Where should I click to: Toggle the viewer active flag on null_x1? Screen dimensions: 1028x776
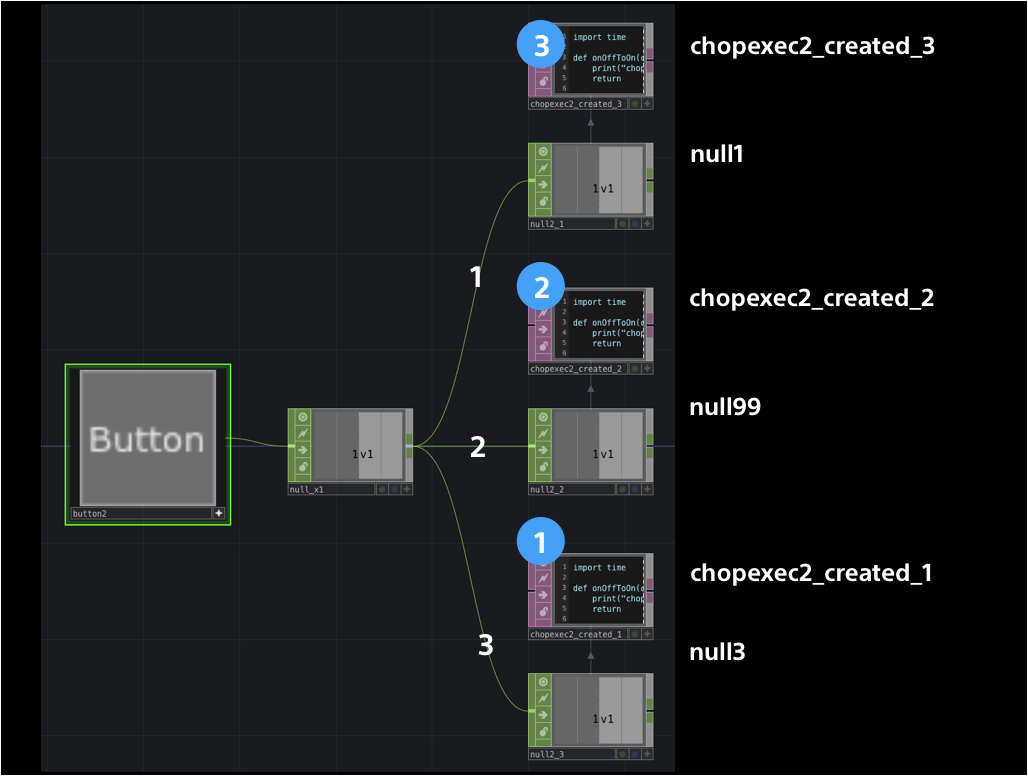pyautogui.click(x=303, y=417)
